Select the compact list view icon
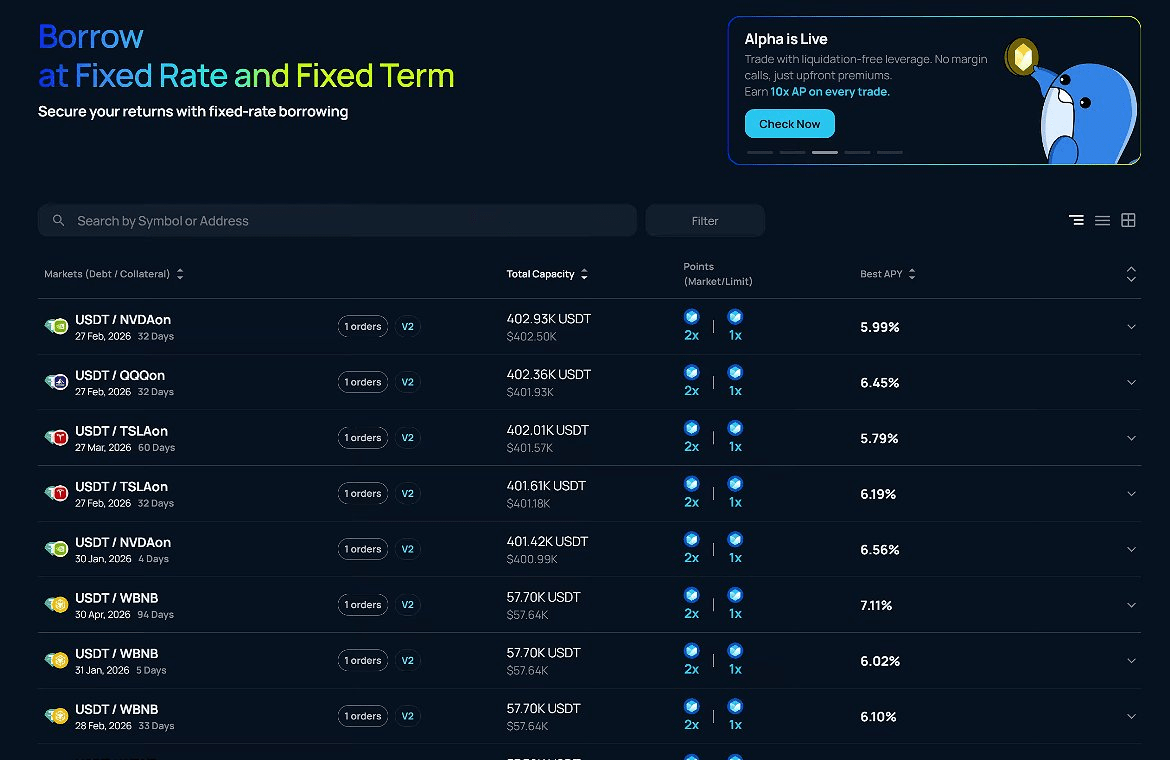Viewport: 1170px width, 760px height. click(1102, 220)
